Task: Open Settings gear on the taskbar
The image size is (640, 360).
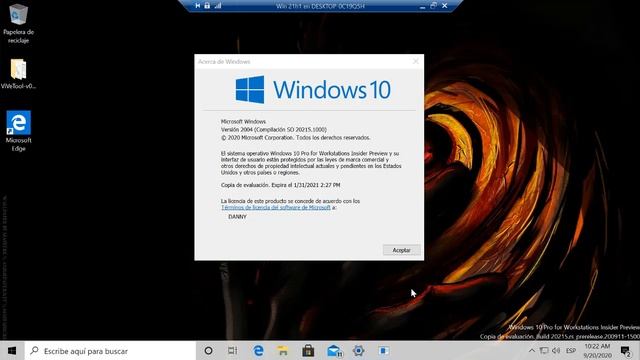Action: [x=358, y=351]
